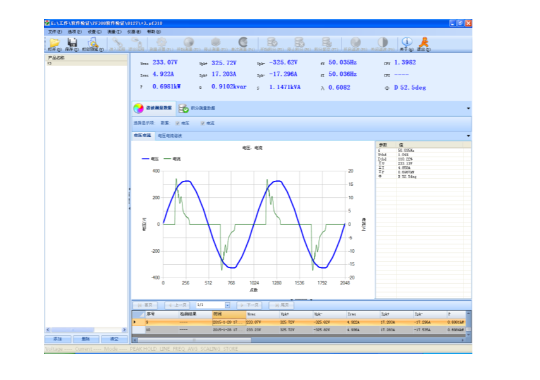This screenshot has height=380, width=540.
Task: Click the 0.6082 power factor readout
Action: (x=339, y=88)
